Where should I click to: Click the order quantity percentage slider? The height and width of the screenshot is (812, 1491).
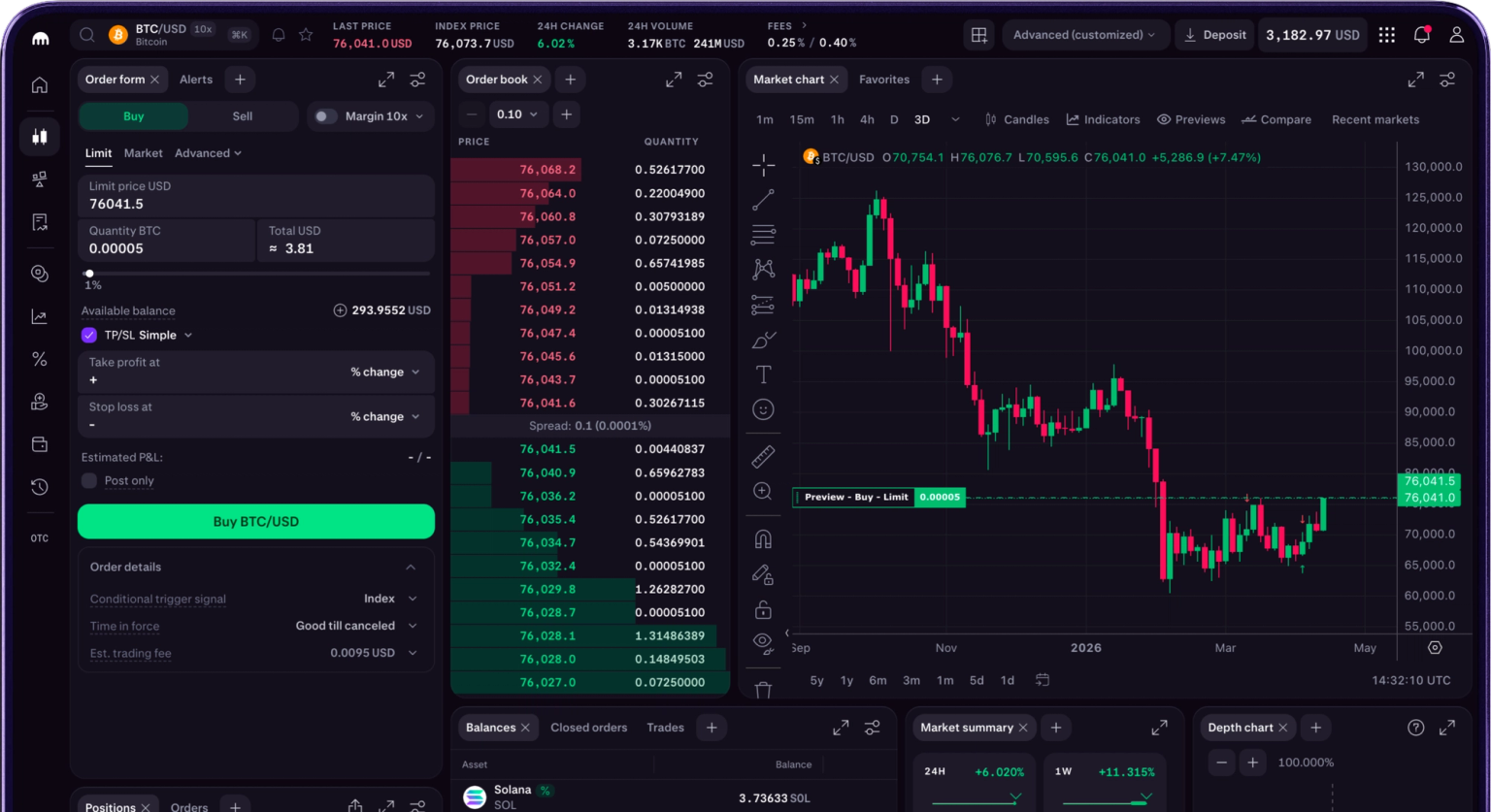click(256, 274)
